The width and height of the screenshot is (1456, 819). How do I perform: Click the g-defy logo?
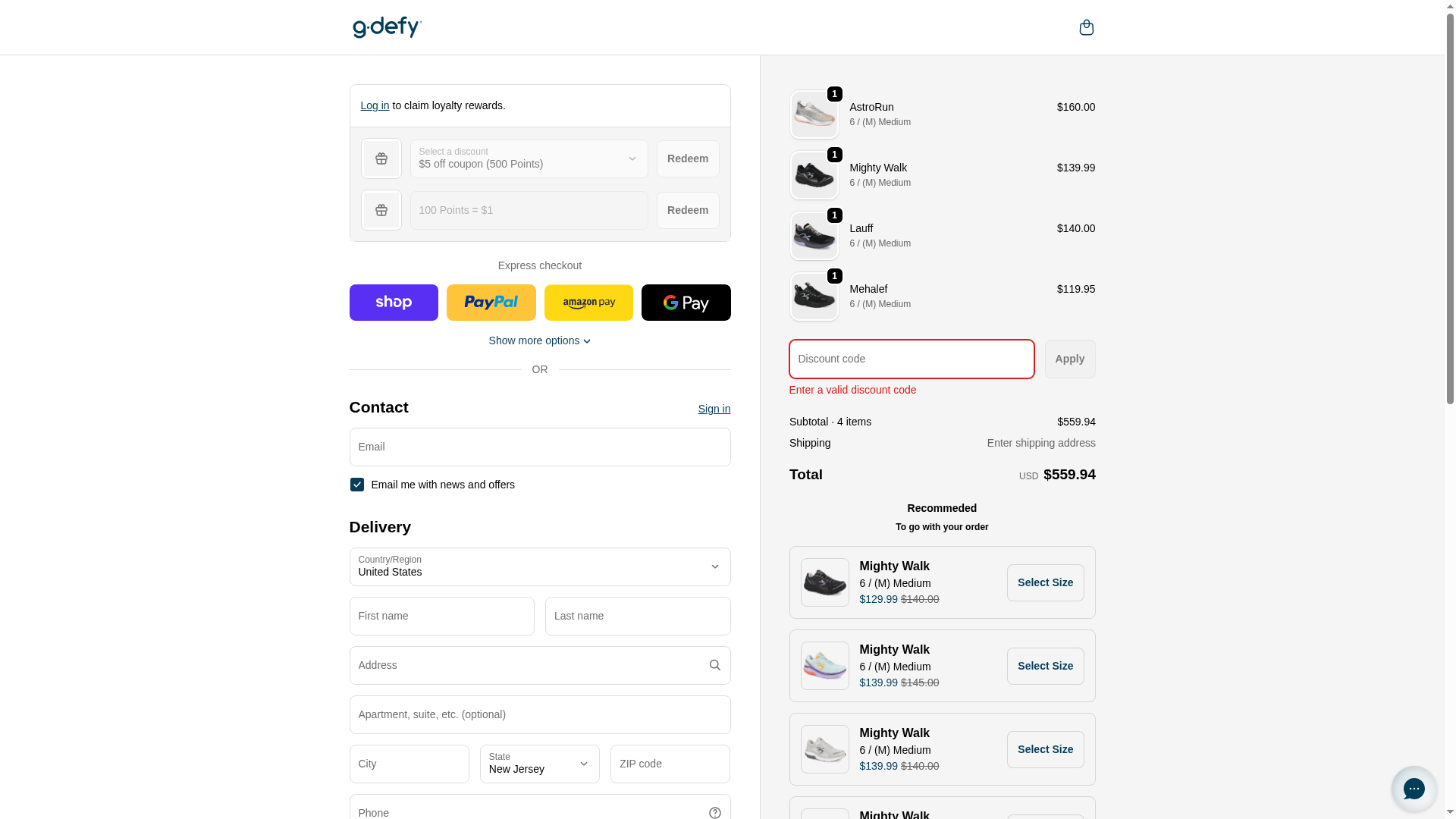pyautogui.click(x=387, y=27)
